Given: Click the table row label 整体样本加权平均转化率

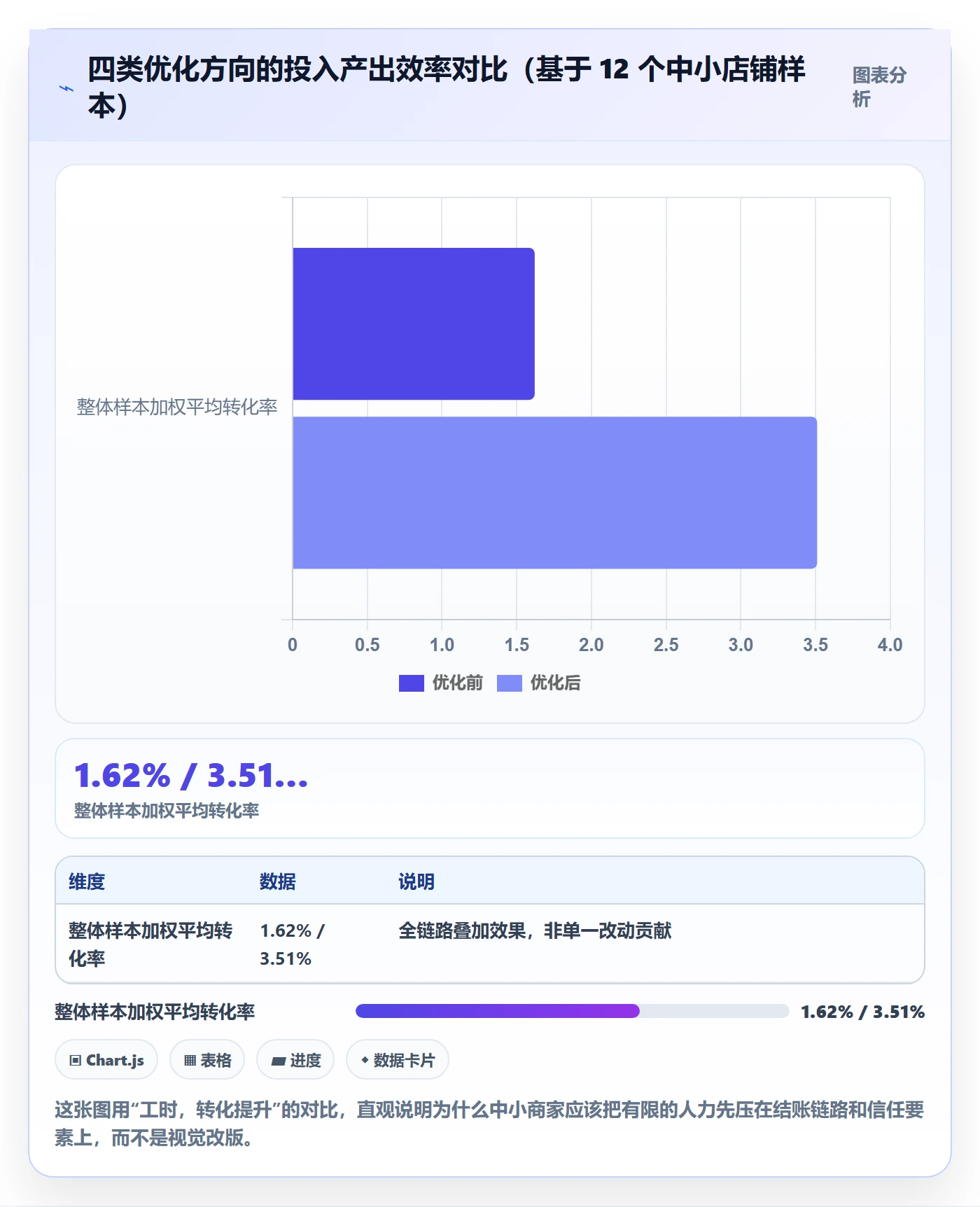Looking at the screenshot, I should point(150,944).
